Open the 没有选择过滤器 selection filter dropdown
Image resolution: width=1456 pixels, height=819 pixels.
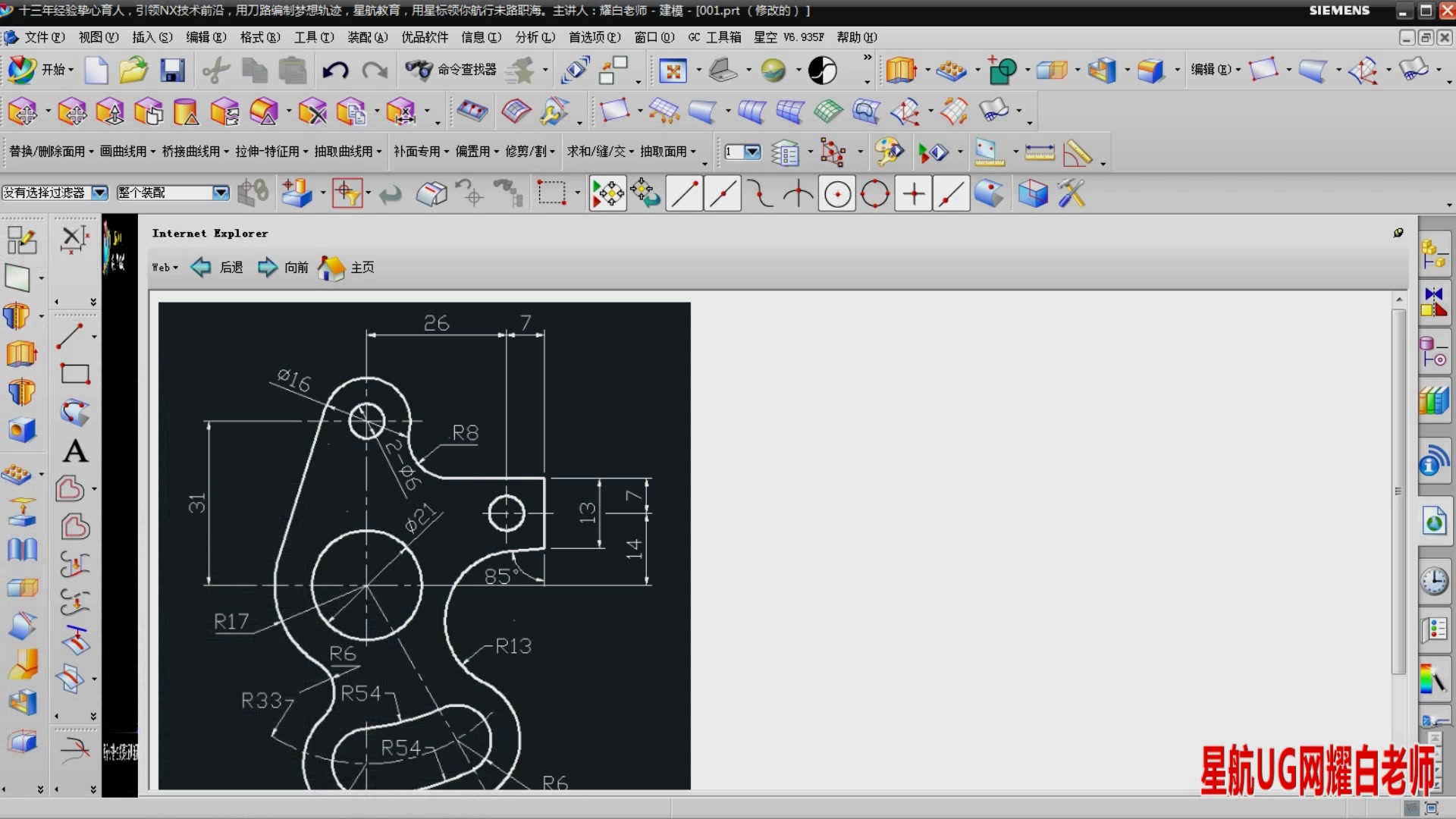(99, 193)
